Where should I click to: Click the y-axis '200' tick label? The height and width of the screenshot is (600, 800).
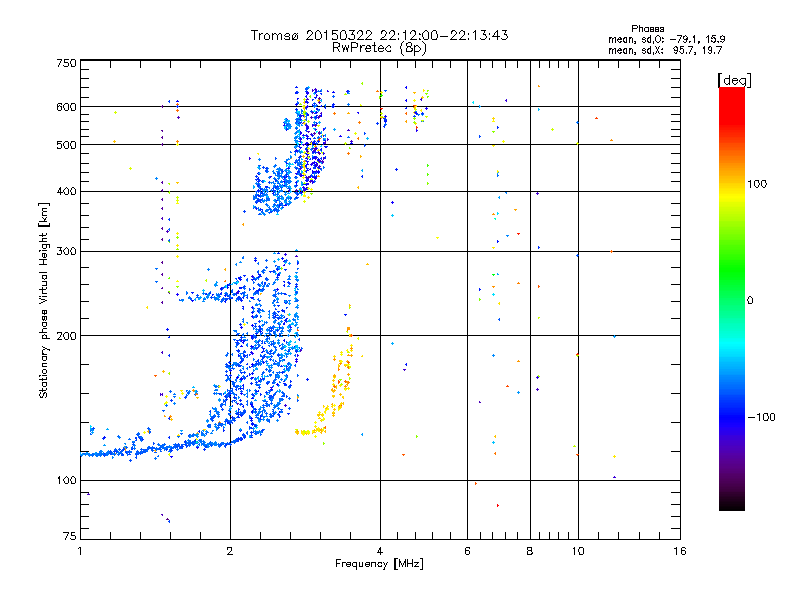66,336
